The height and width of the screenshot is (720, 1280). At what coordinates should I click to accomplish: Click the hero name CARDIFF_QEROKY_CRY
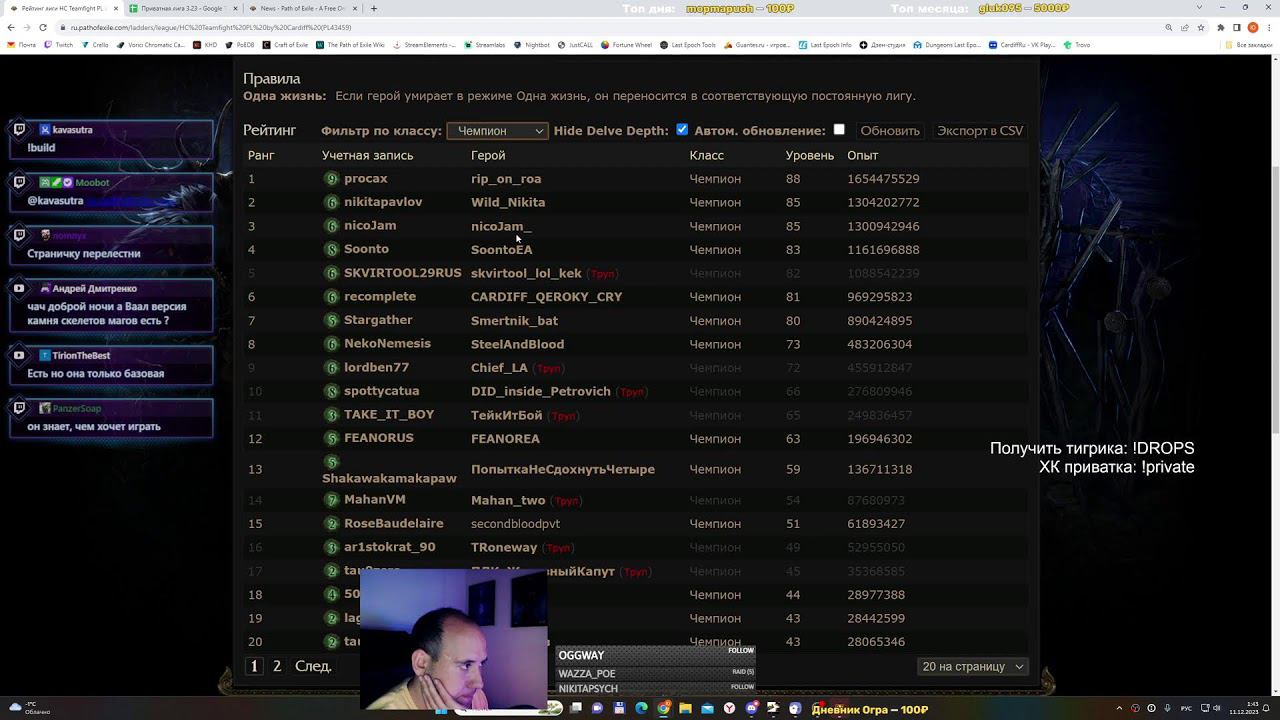[546, 297]
